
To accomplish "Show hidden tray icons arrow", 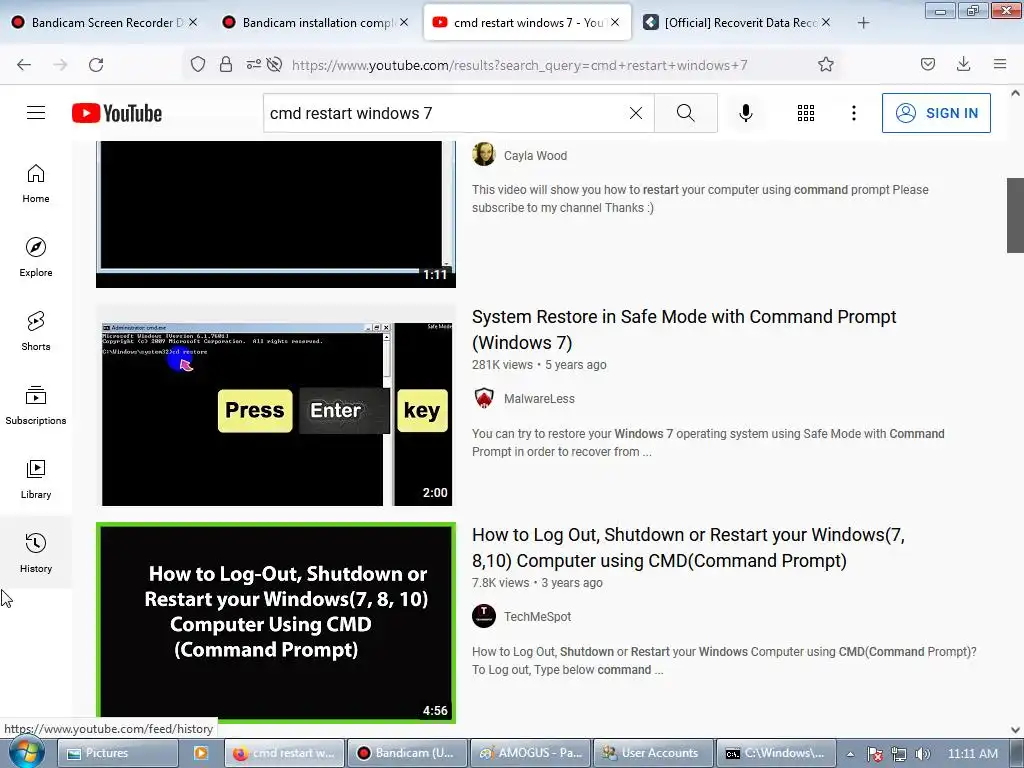I will 850,754.
